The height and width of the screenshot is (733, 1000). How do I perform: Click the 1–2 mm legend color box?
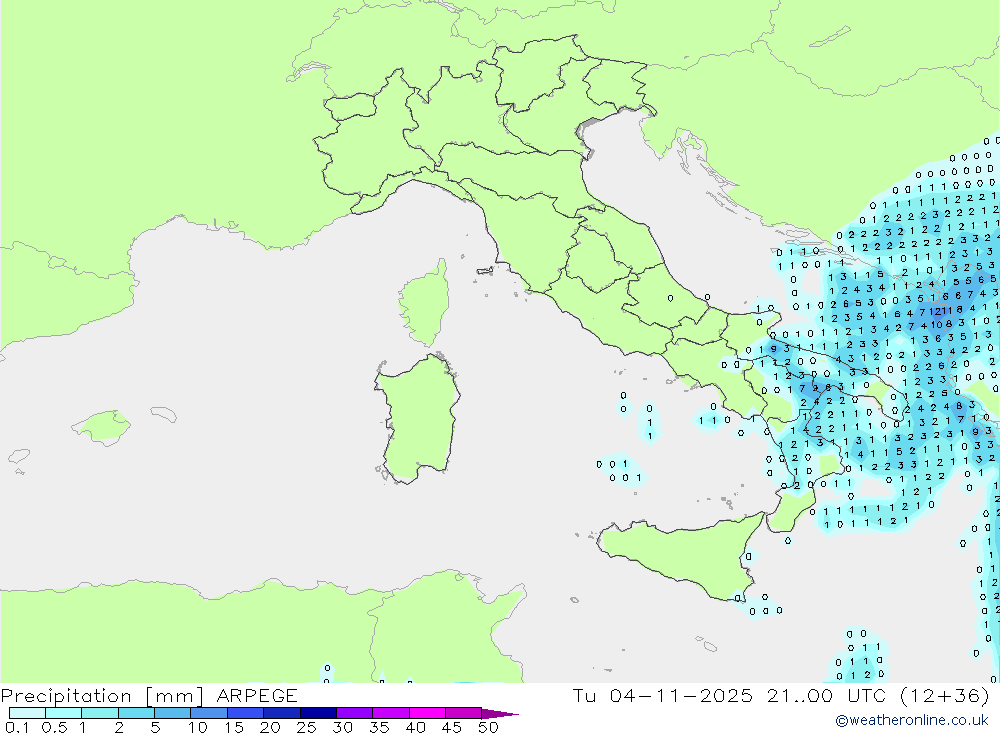point(100,713)
